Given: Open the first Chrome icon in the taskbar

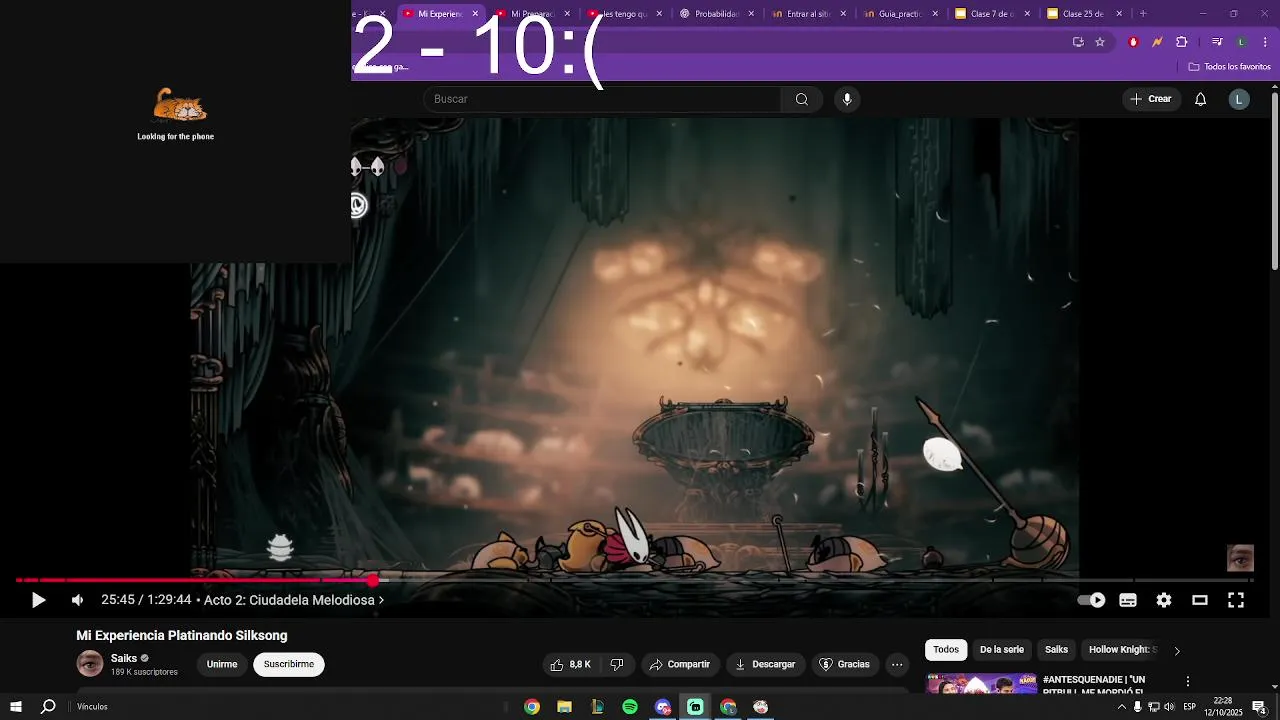Looking at the screenshot, I should [x=532, y=707].
